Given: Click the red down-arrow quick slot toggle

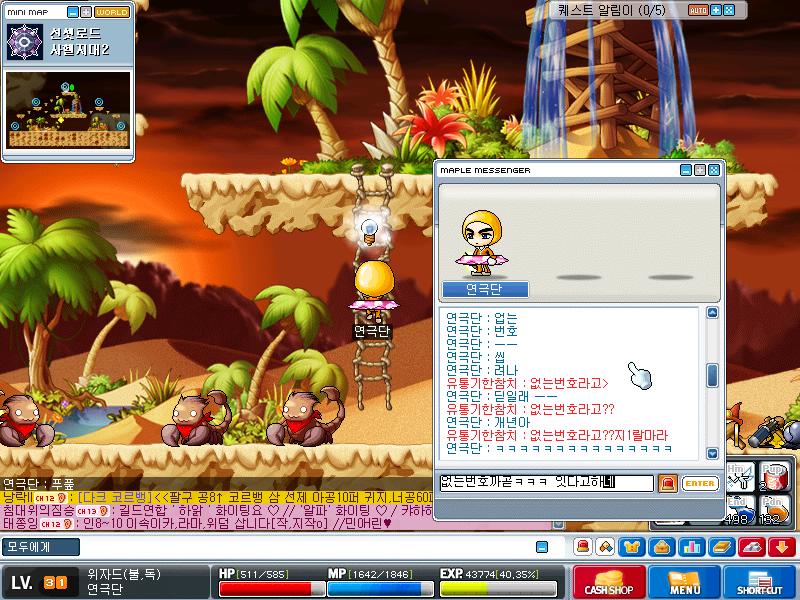Looking at the screenshot, I should [x=782, y=547].
